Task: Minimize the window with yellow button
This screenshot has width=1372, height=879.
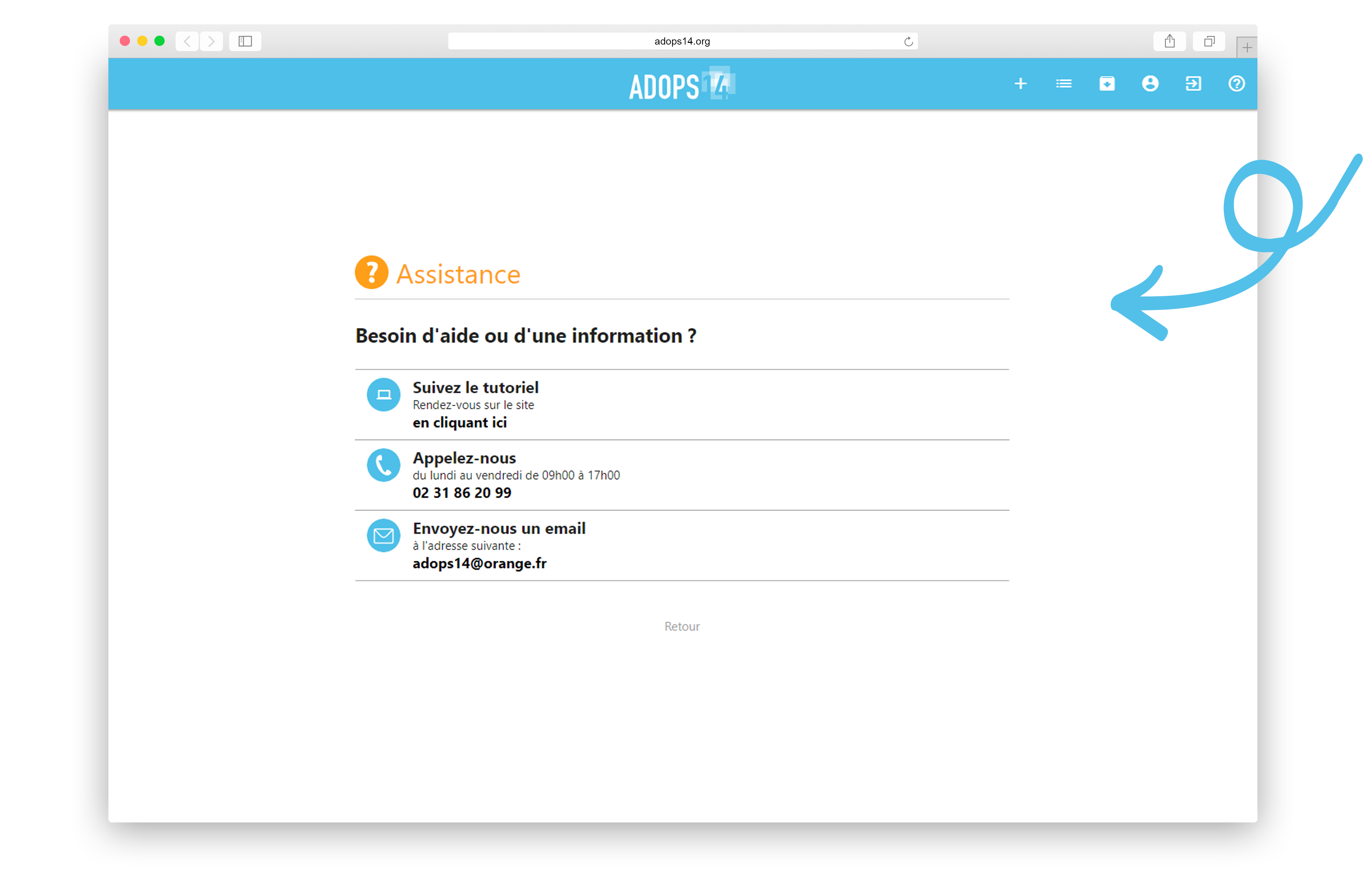Action: coord(142,41)
